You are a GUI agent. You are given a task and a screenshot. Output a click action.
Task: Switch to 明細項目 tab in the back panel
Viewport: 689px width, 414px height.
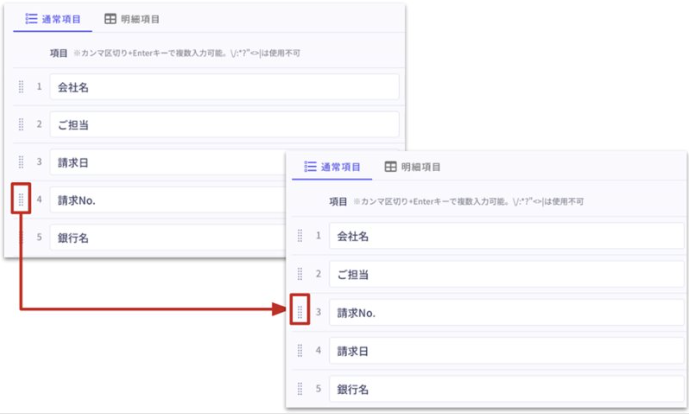[131, 19]
